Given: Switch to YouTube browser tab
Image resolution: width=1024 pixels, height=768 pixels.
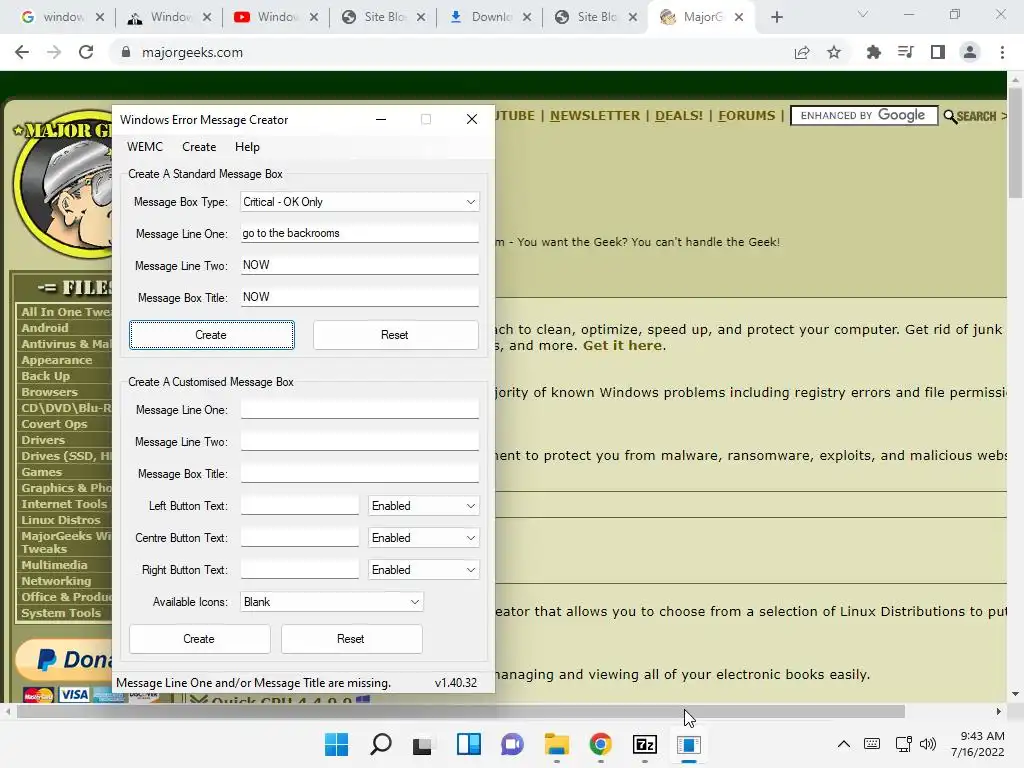Looking at the screenshot, I should (x=276, y=18).
